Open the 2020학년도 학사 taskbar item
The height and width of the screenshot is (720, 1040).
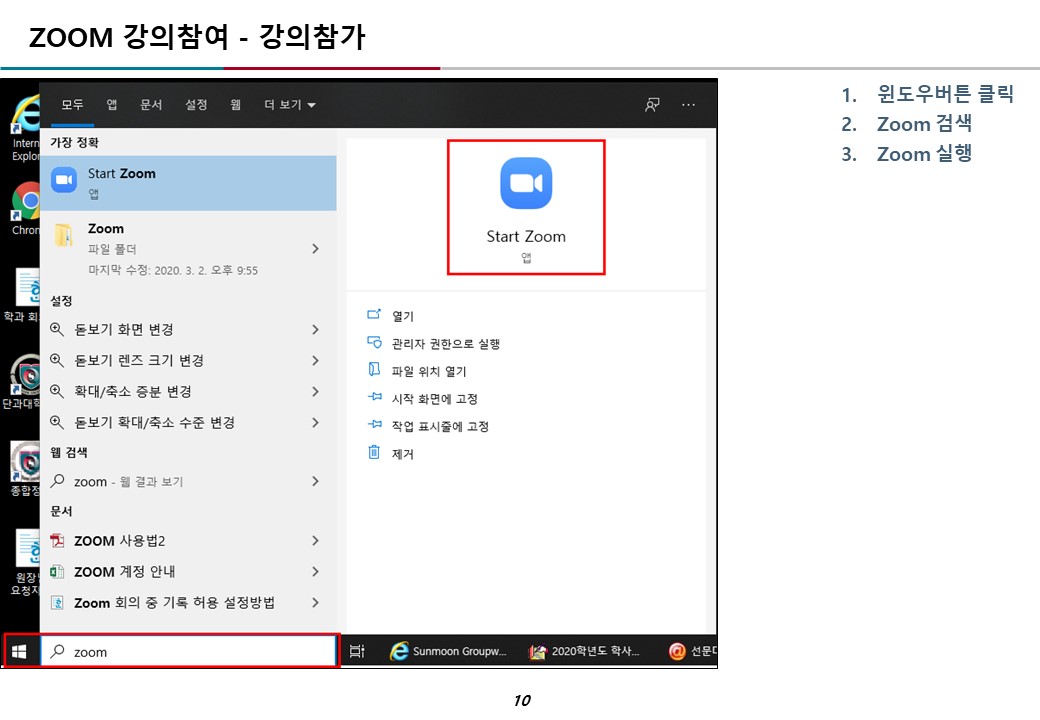[584, 652]
